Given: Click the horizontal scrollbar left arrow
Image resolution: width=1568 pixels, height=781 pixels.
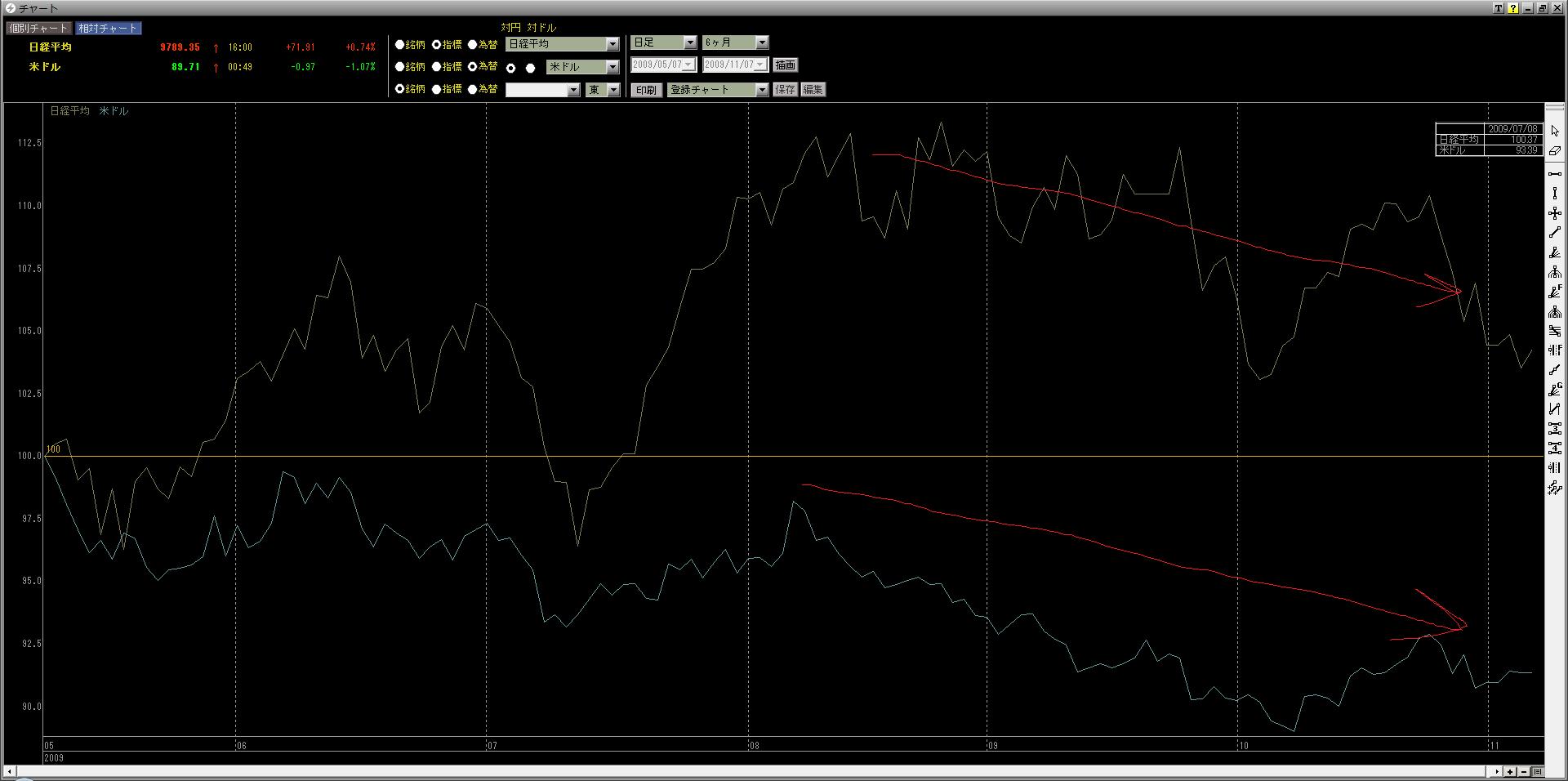Looking at the screenshot, I should pyautogui.click(x=10, y=771).
